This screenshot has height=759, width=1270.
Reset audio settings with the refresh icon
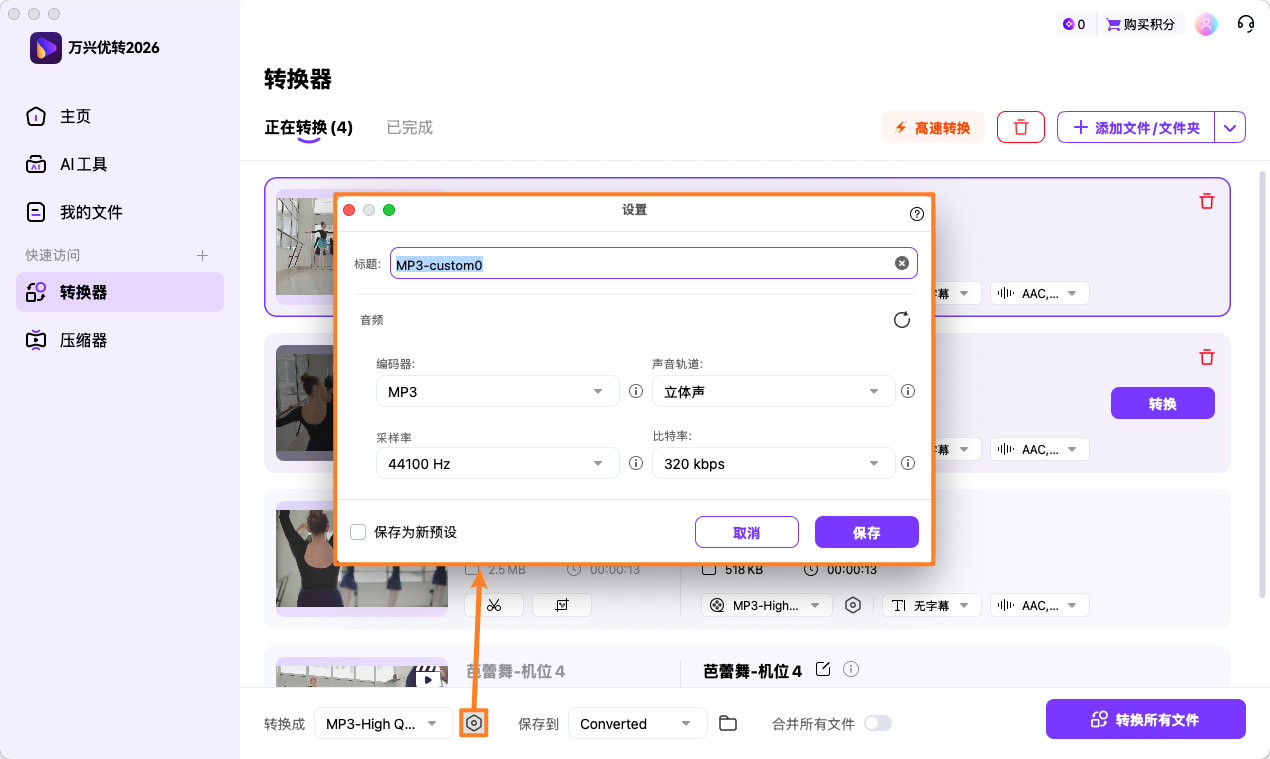(901, 319)
